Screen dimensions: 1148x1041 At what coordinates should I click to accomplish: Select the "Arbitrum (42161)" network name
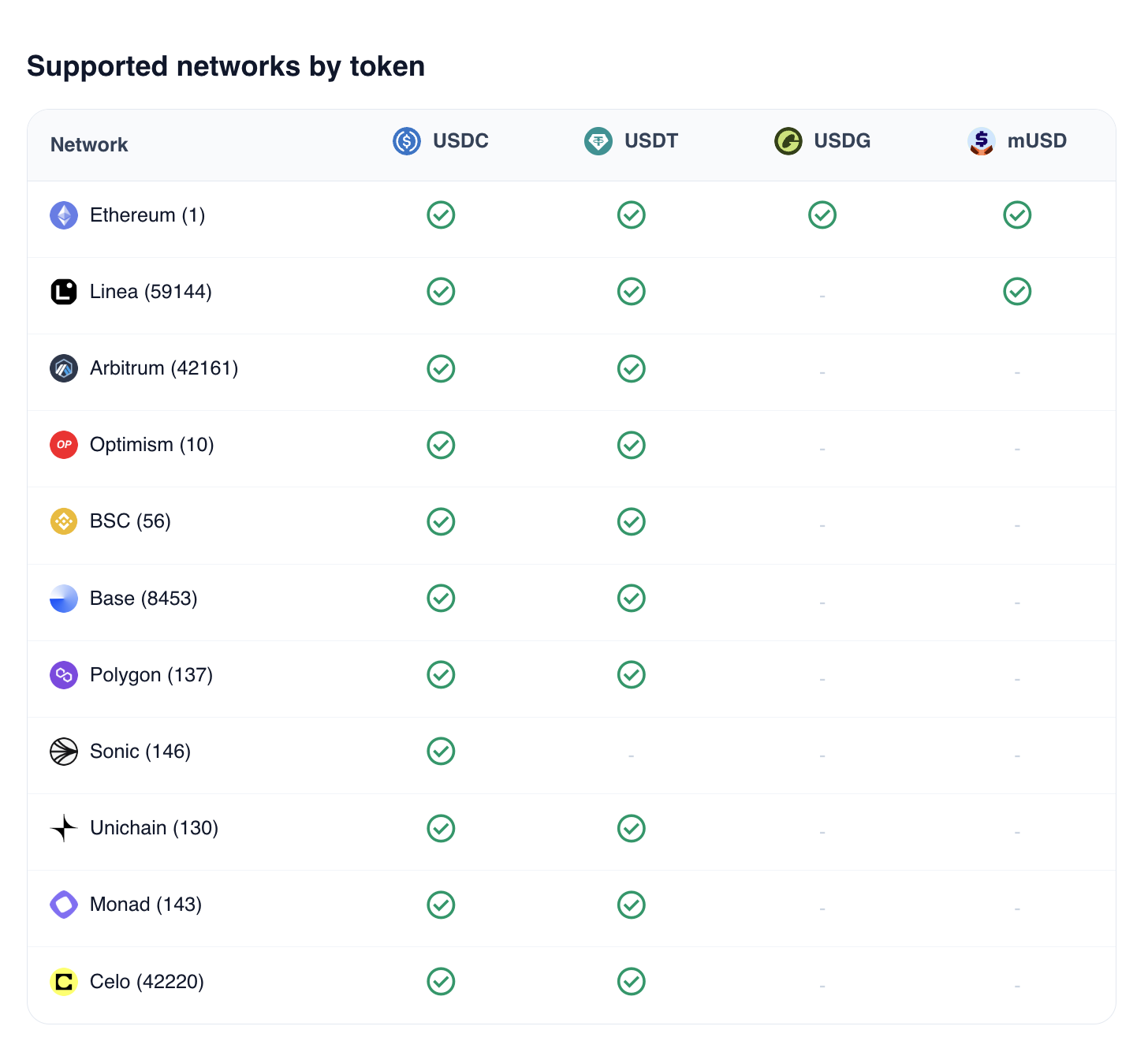164,368
